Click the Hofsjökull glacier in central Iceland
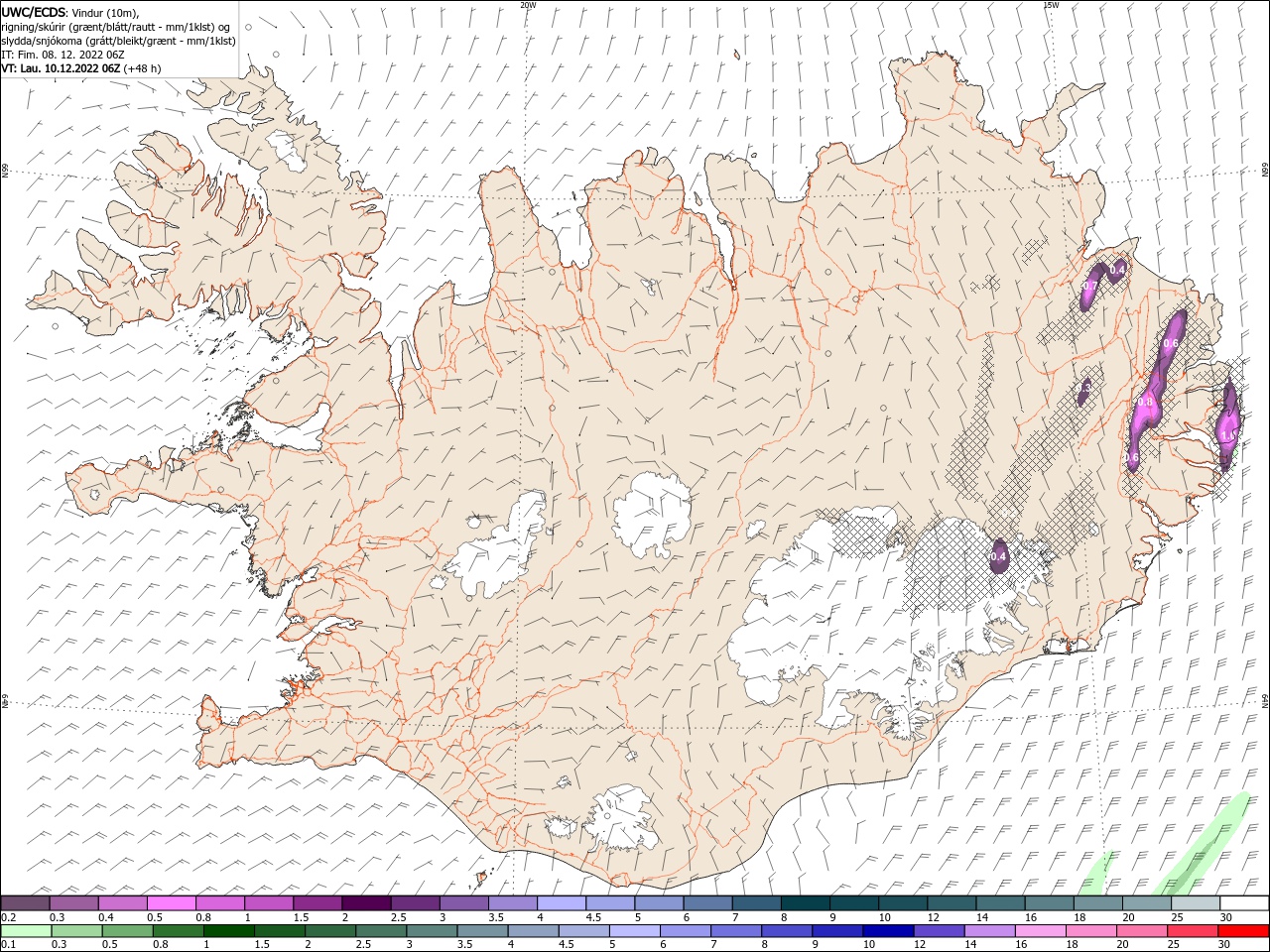 coord(652,514)
